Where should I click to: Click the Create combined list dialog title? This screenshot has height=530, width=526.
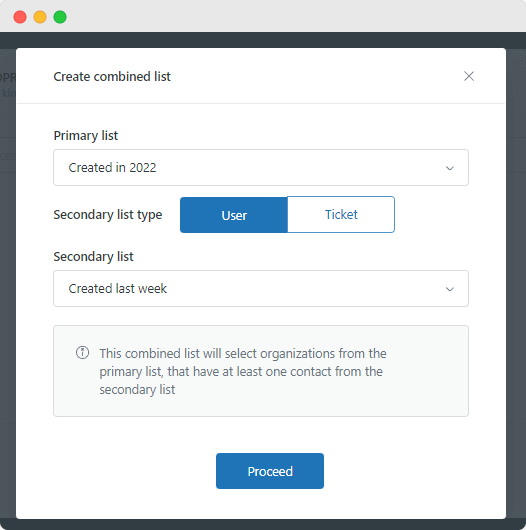(112, 77)
